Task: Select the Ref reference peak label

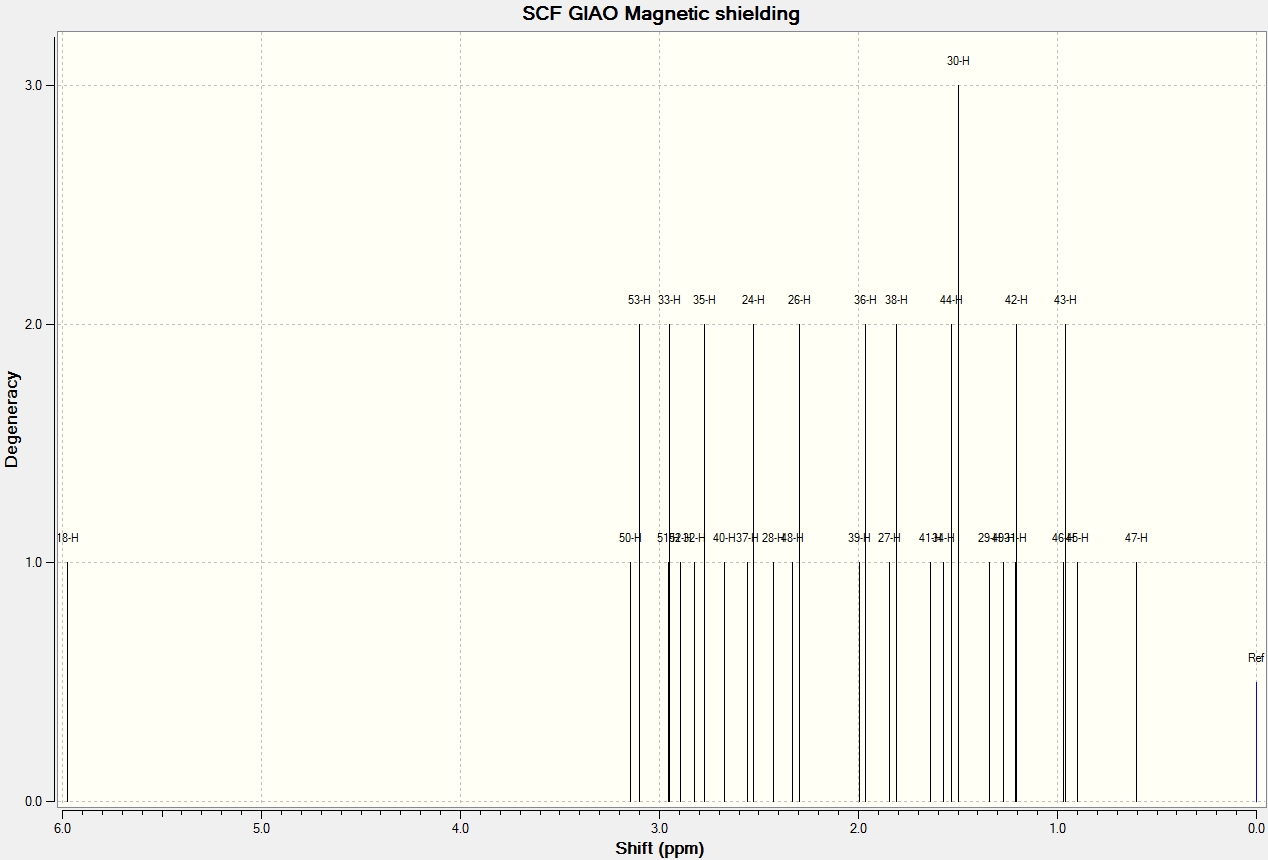Action: pos(1256,658)
